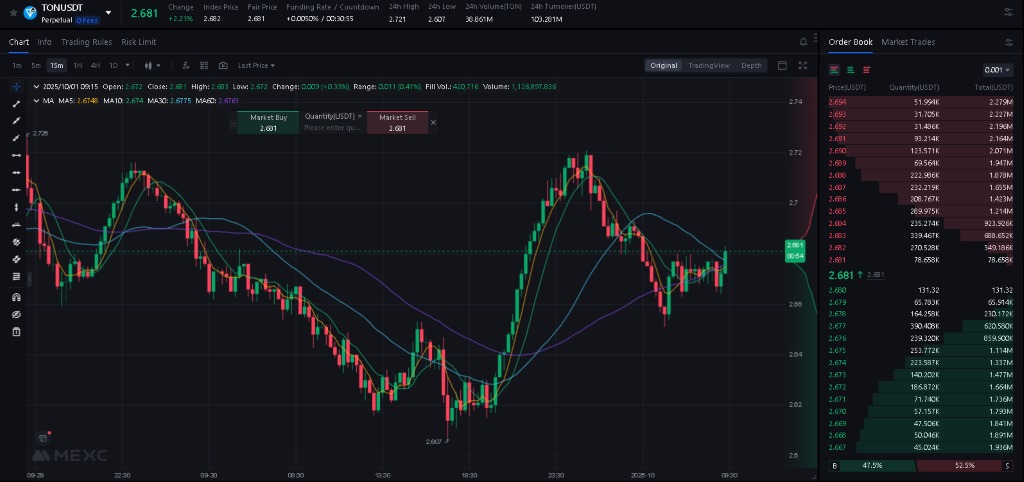Image resolution: width=1024 pixels, height=482 pixels.
Task: Click the Funding Rate / Countdown label
Action: (332, 7)
